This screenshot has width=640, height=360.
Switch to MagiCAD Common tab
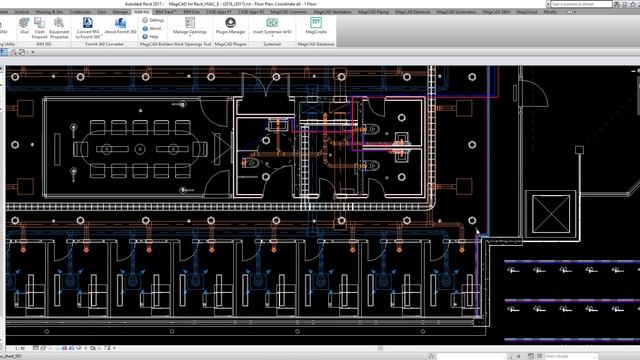289,12
